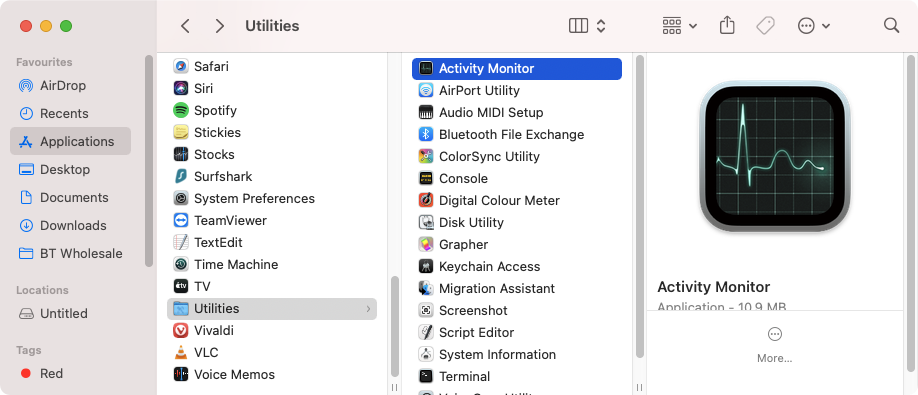Switch view with the column view icon
The height and width of the screenshot is (395, 918).
(578, 26)
